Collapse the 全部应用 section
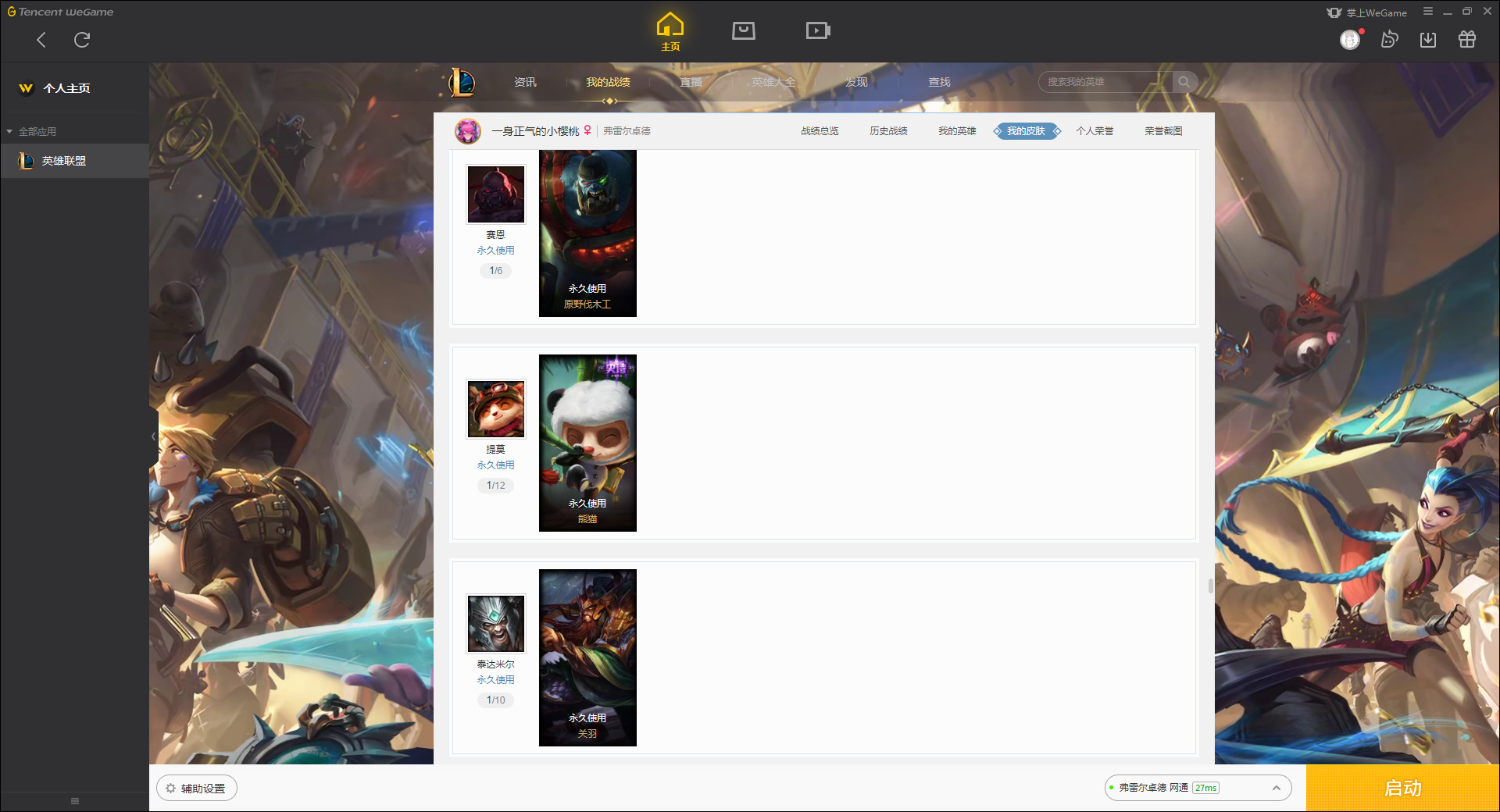 click(31, 132)
